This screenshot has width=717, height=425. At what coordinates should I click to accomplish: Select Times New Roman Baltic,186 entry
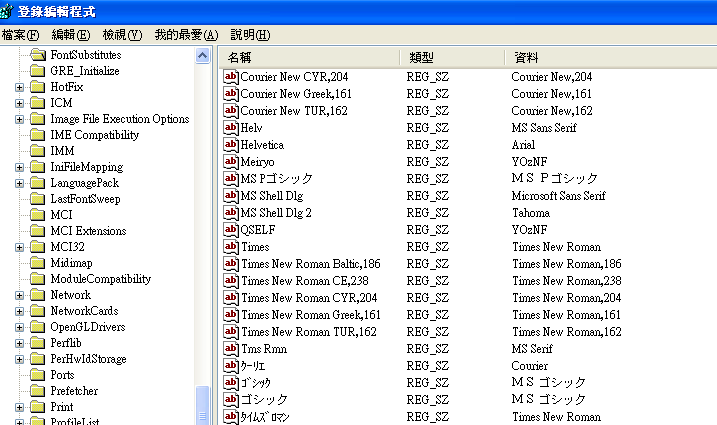[x=311, y=264]
